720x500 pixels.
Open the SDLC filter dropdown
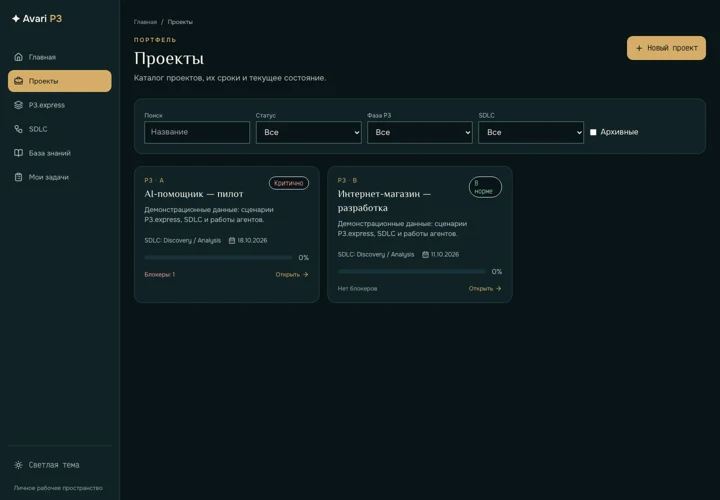(531, 132)
